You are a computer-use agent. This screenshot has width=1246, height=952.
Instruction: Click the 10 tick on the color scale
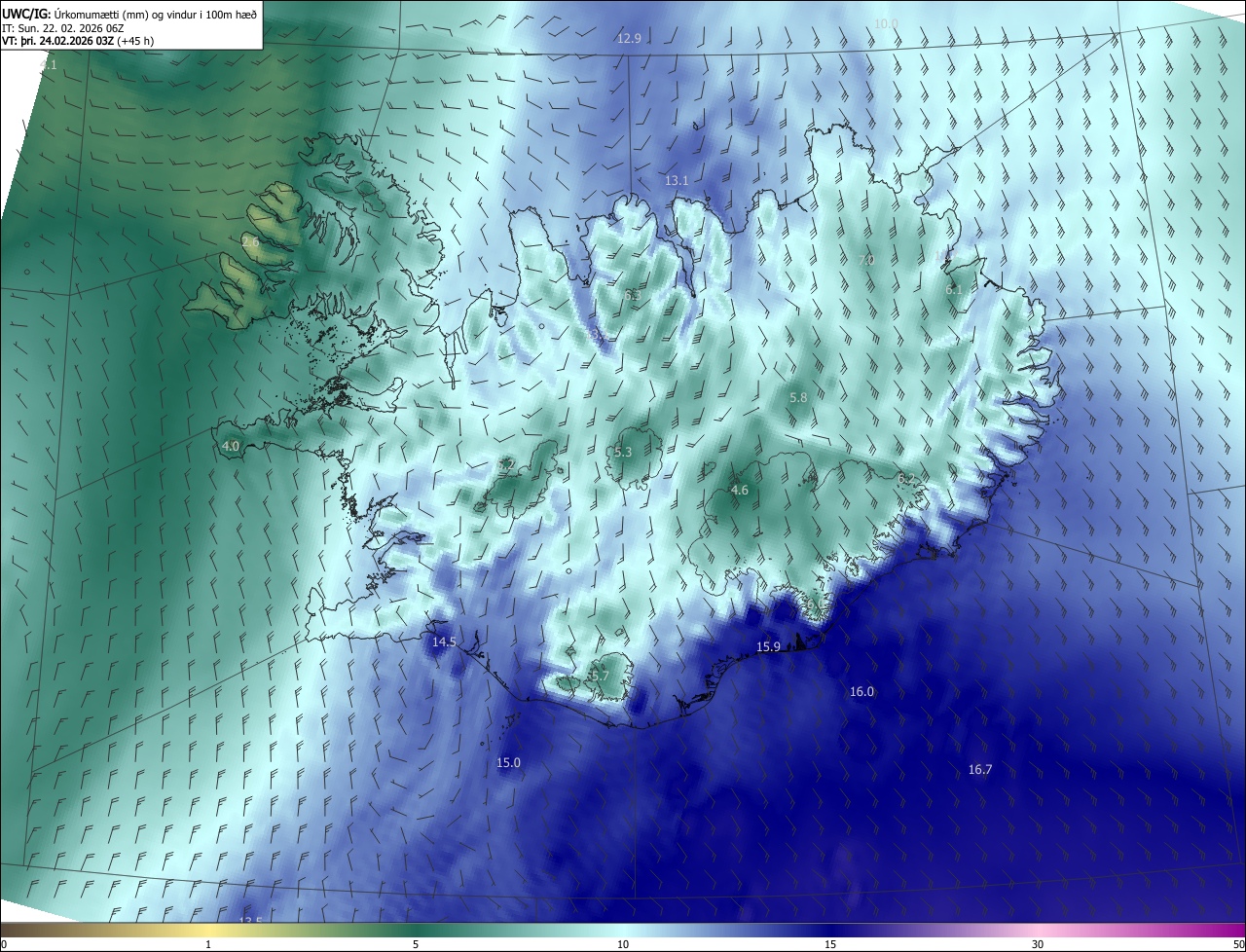point(623,945)
